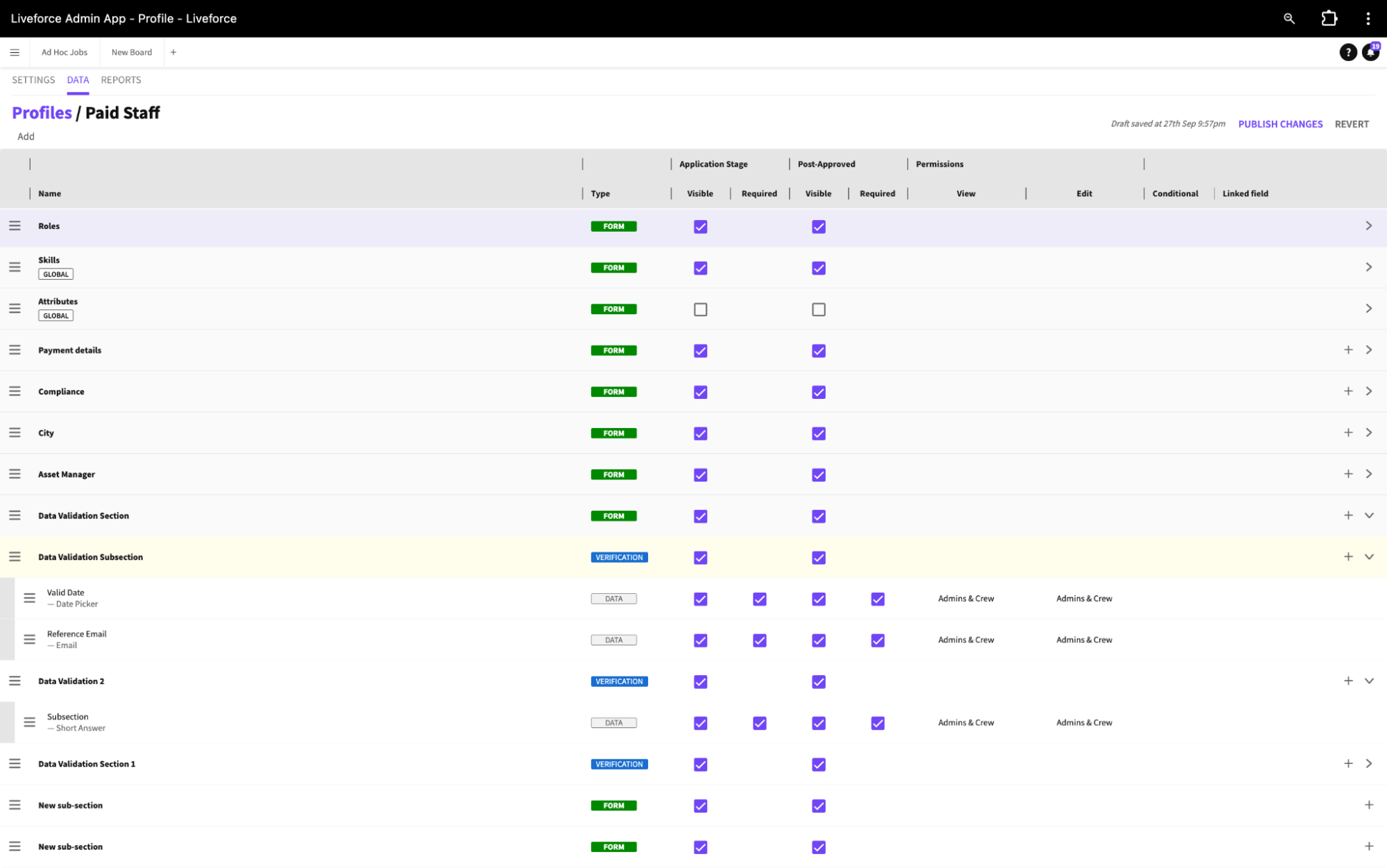Click the Compliance row plus icon
1387x868 pixels.
(x=1348, y=391)
